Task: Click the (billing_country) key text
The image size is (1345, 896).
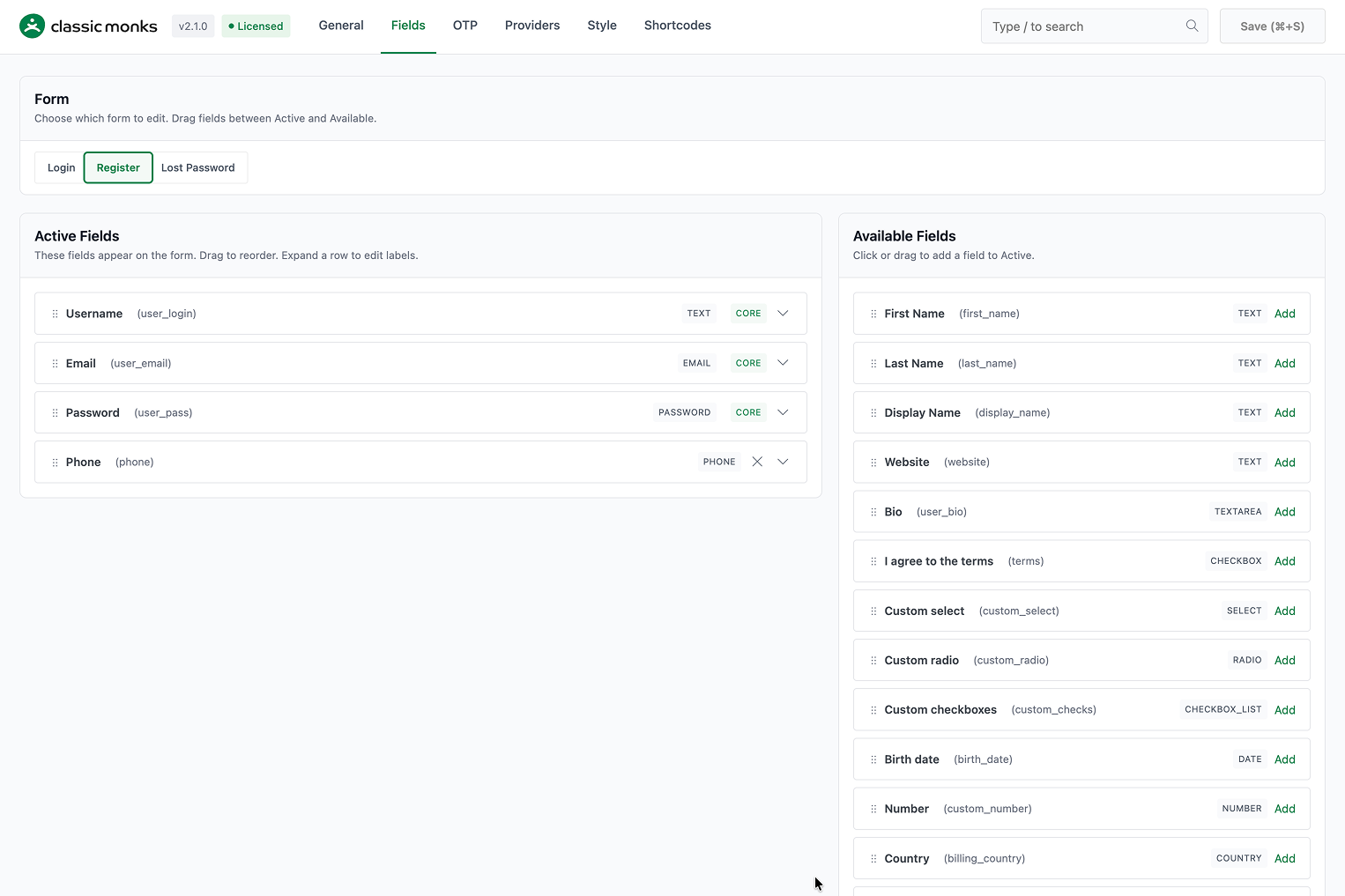Action: click(x=985, y=858)
